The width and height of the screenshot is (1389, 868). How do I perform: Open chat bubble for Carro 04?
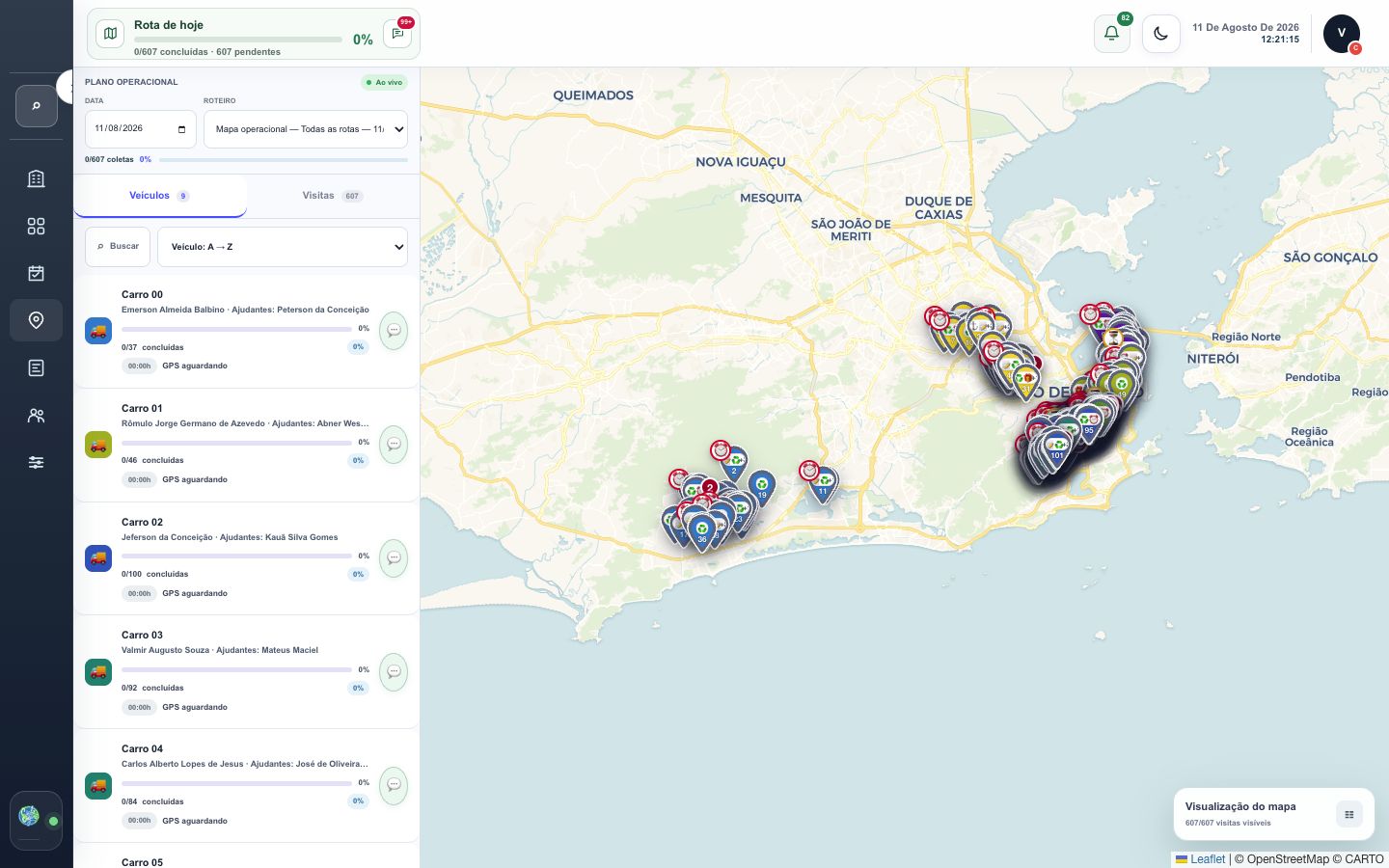[394, 785]
